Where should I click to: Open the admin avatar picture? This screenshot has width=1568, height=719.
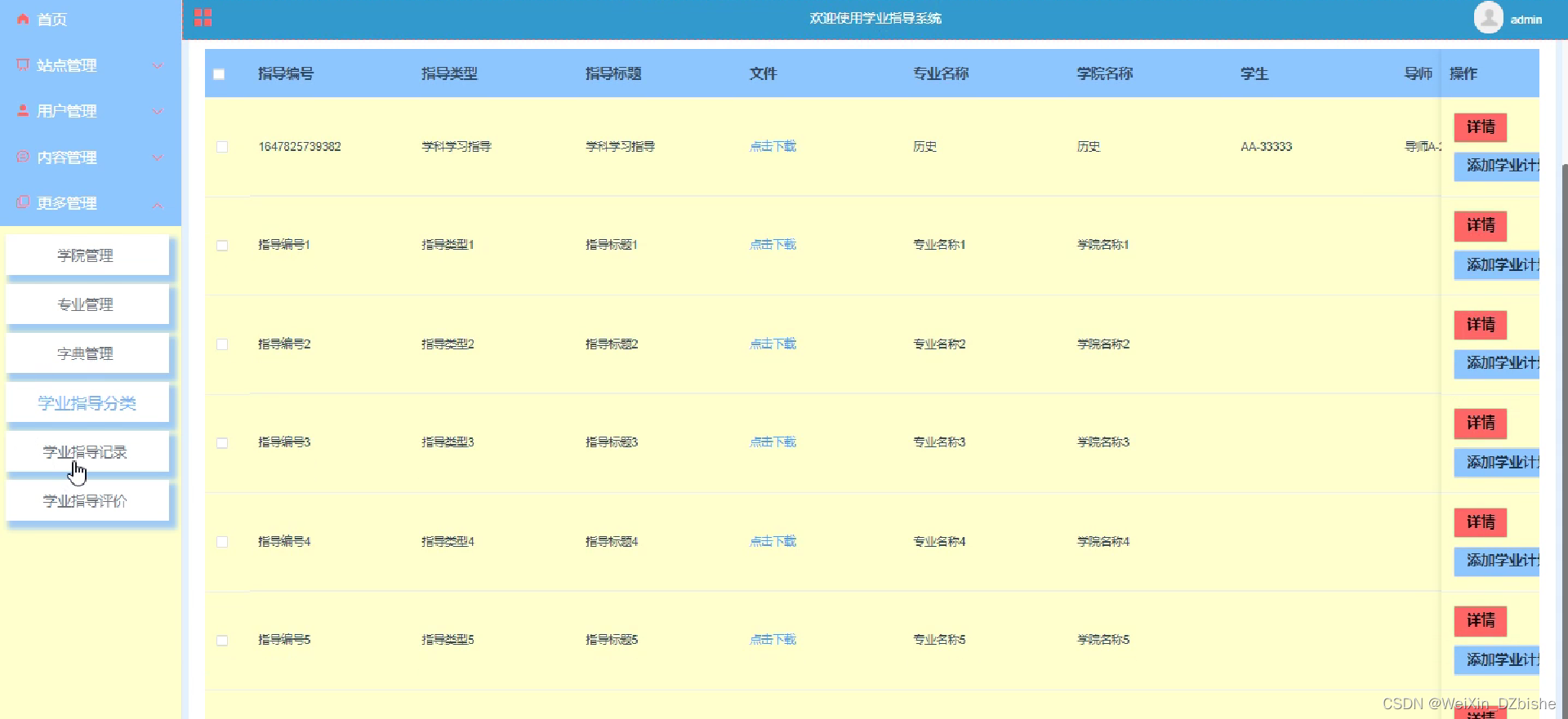click(x=1488, y=18)
